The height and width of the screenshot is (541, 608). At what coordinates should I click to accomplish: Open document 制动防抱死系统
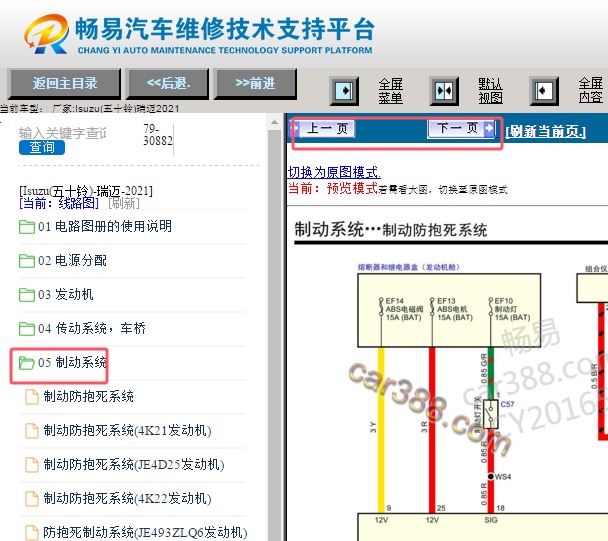88,396
